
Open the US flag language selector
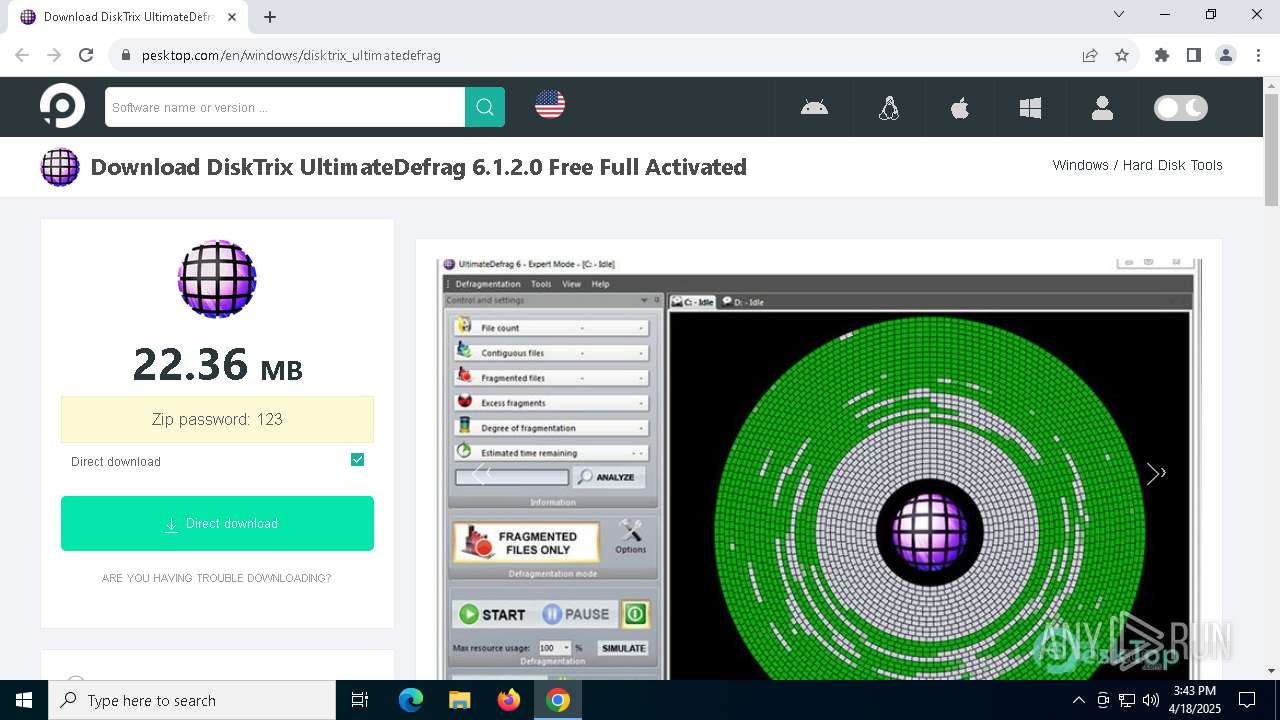[x=550, y=104]
